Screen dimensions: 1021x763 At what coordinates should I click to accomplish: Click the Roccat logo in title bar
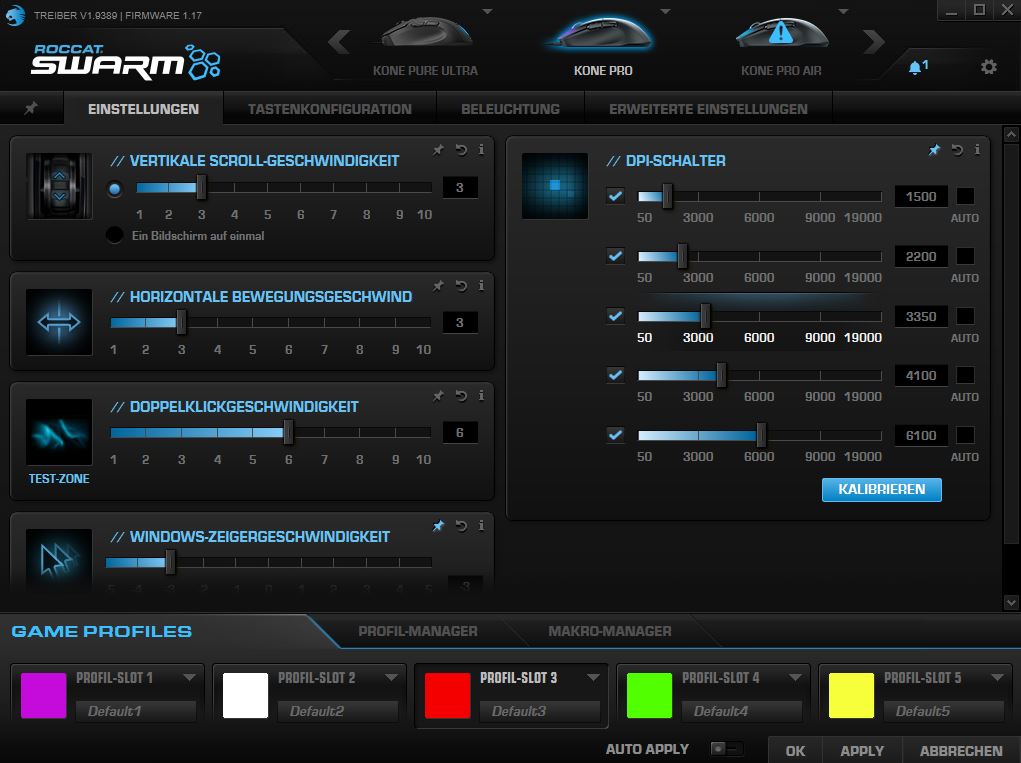(x=14, y=14)
